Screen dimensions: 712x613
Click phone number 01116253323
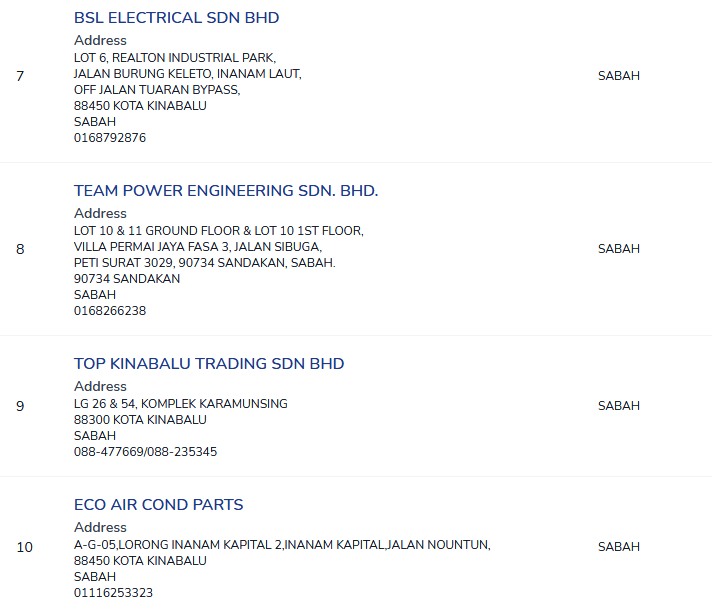(x=114, y=593)
